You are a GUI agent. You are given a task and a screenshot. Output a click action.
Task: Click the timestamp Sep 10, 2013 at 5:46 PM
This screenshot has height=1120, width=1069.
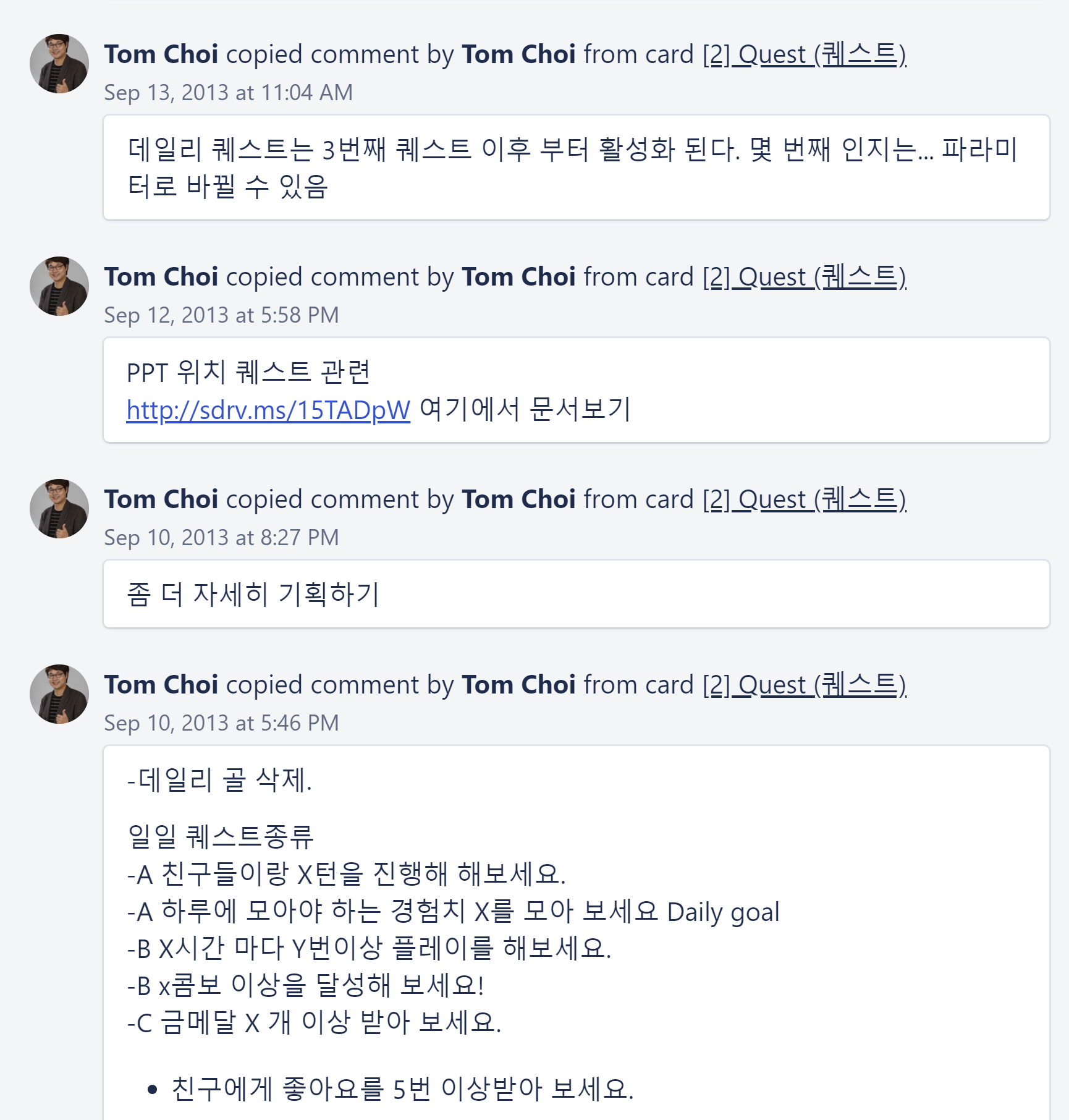click(221, 723)
